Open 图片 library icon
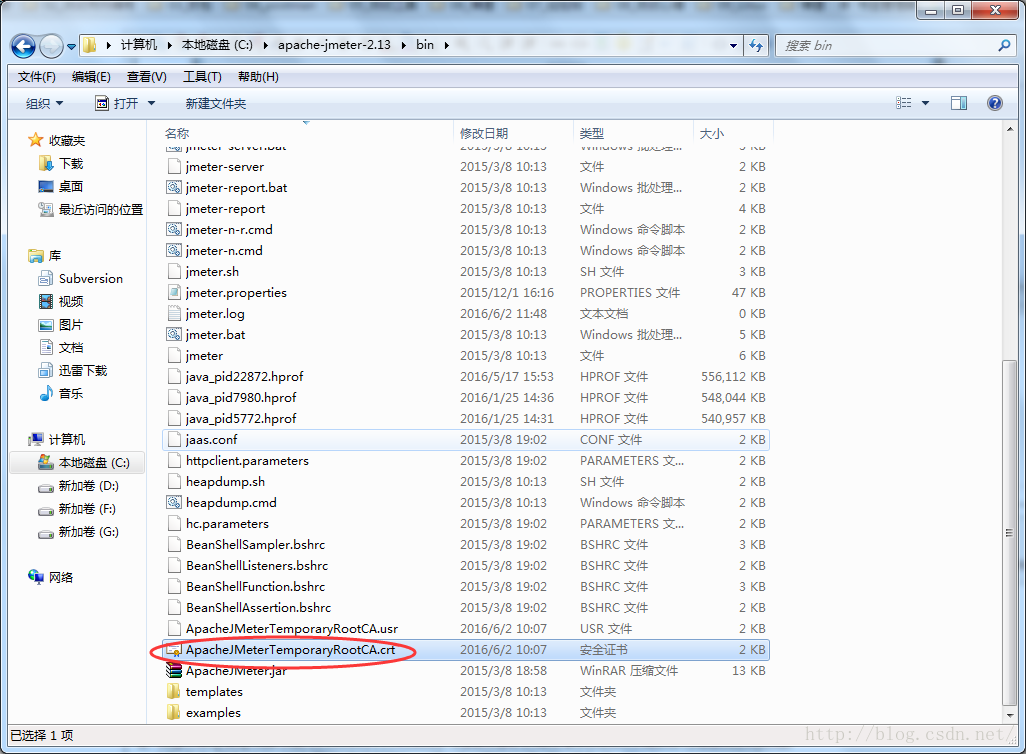This screenshot has width=1026, height=754. click(x=46, y=325)
